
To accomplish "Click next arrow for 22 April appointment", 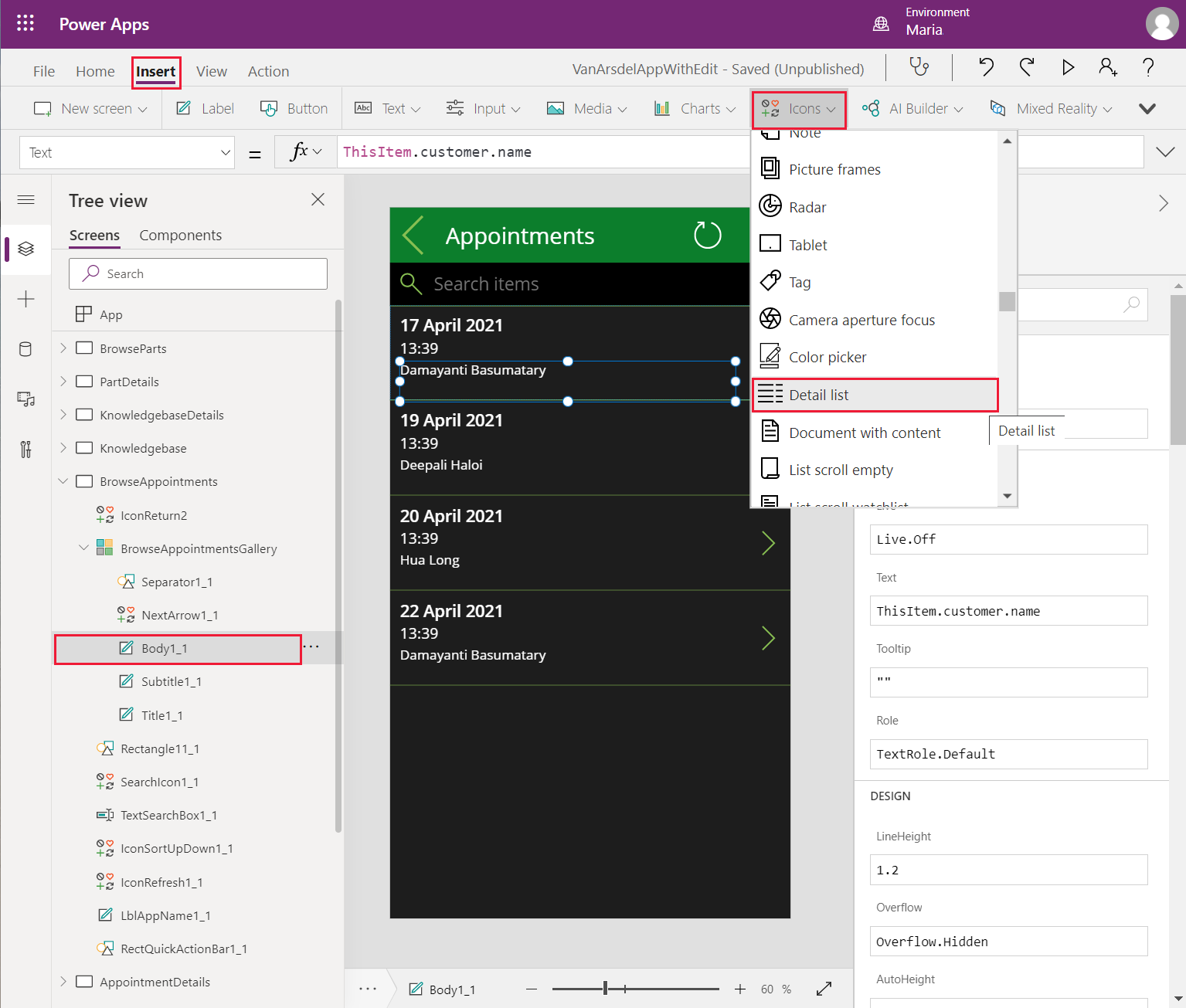I will click(768, 638).
